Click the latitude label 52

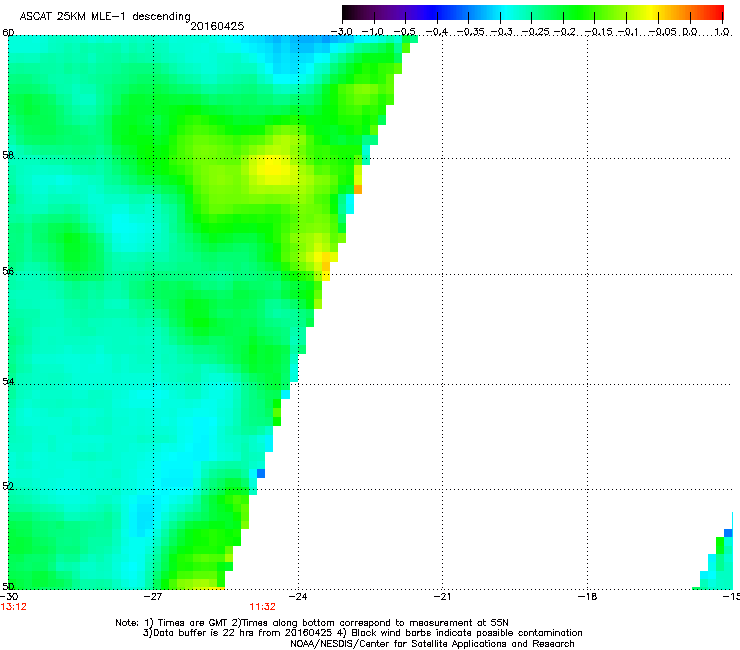(8, 486)
